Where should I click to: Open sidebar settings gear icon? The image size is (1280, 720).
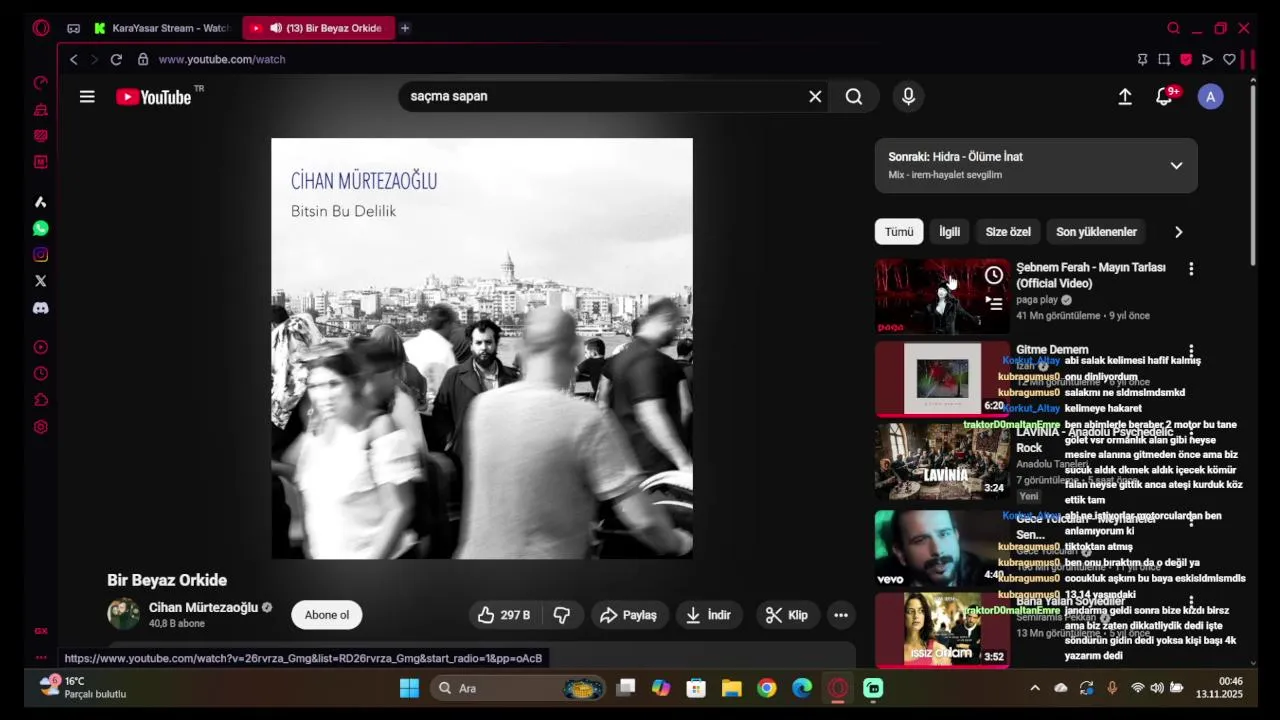coord(41,427)
